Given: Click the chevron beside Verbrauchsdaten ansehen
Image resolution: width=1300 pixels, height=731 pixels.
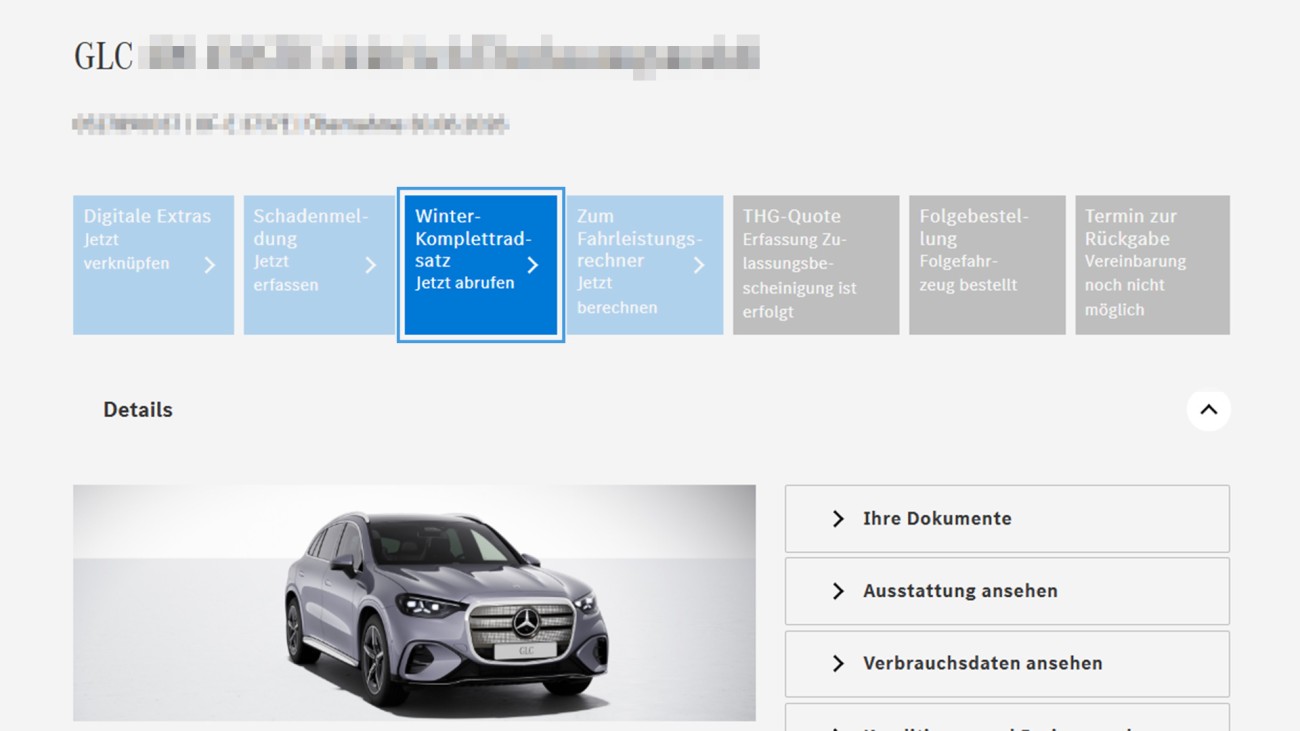Looking at the screenshot, I should (838, 663).
